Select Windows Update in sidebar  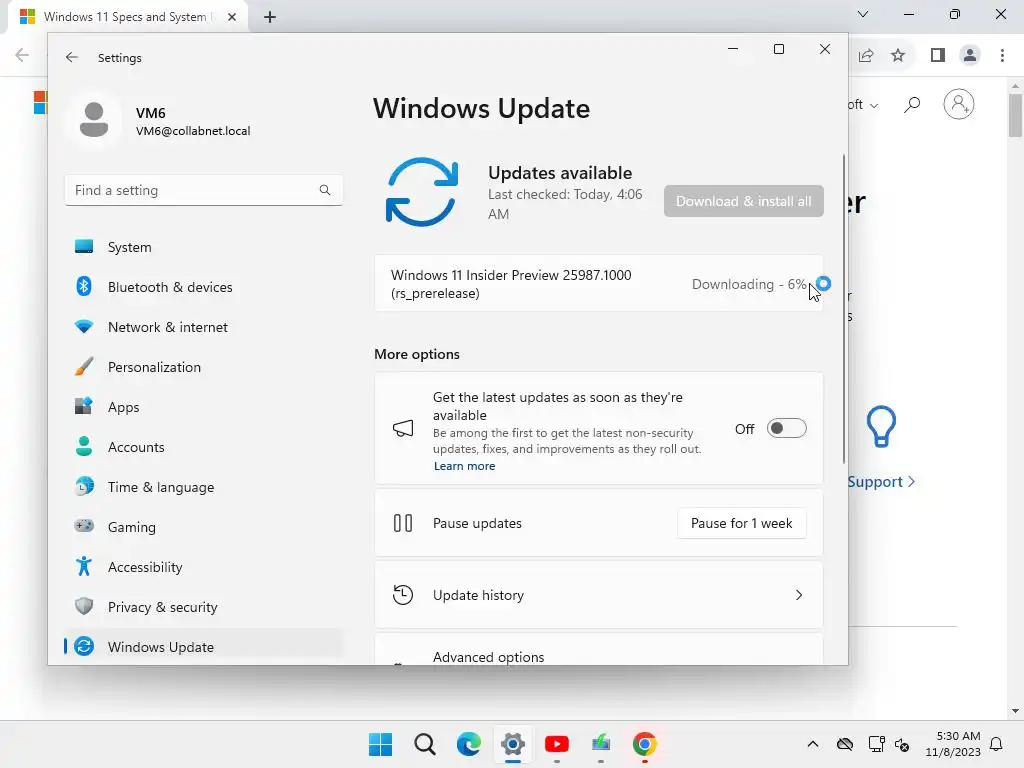(x=203, y=647)
